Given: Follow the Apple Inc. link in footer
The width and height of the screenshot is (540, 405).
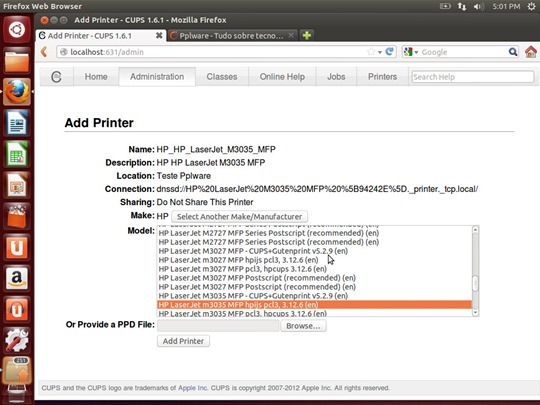Looking at the screenshot, I should point(193,388).
